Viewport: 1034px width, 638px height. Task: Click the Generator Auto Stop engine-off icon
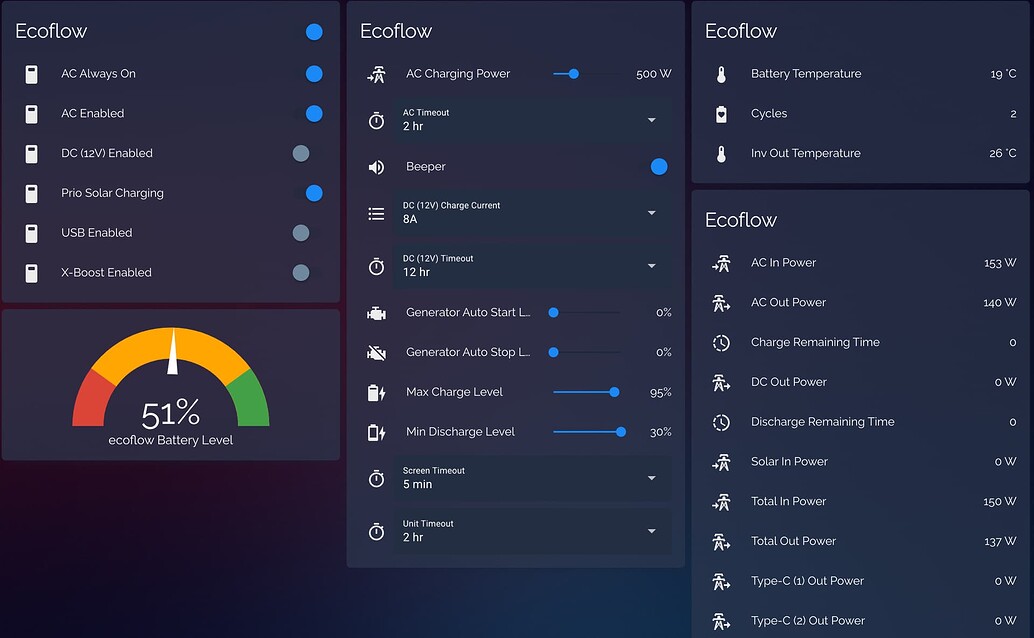click(x=376, y=353)
